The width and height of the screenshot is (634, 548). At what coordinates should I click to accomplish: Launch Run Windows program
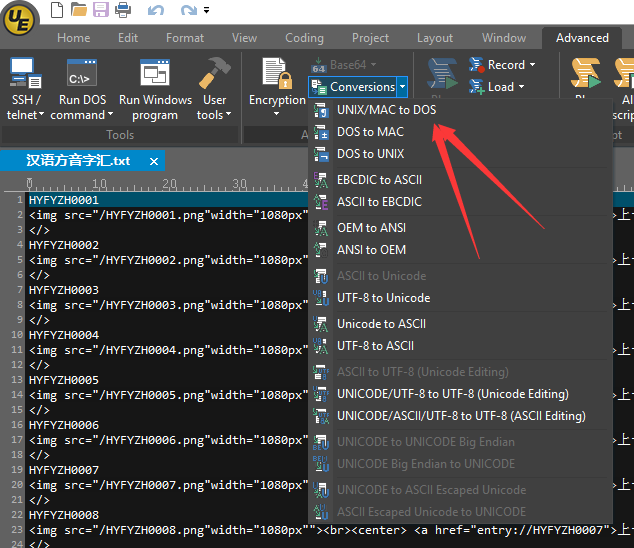[x=155, y=89]
